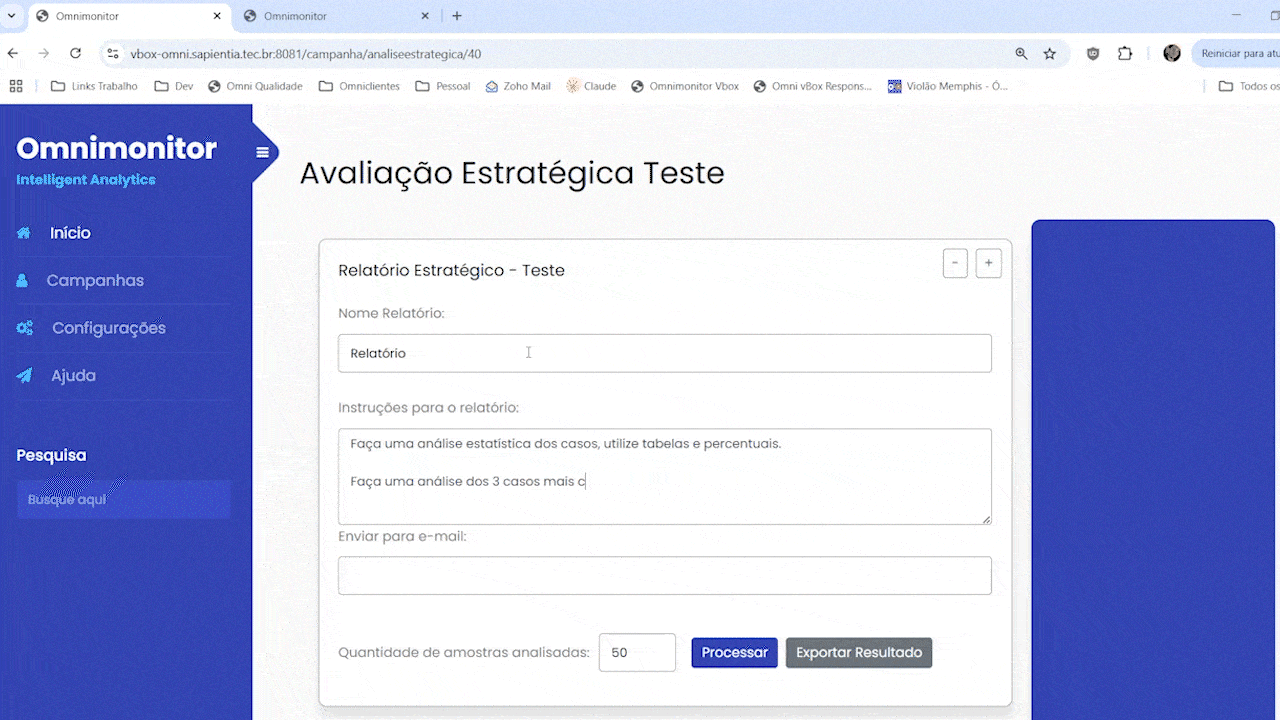This screenshot has width=1280, height=720.
Task: Click Reiniciar para atualizar button
Action: click(1236, 54)
